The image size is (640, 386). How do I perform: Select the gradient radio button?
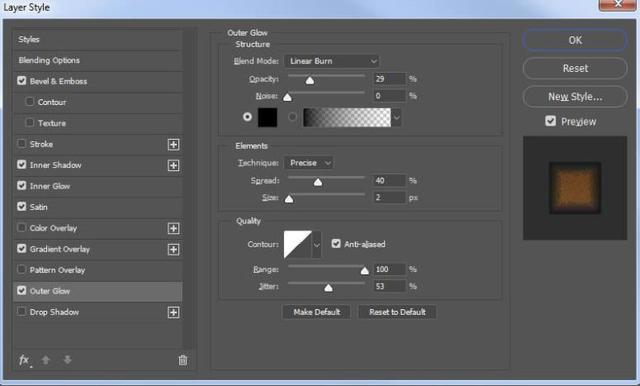point(292,117)
